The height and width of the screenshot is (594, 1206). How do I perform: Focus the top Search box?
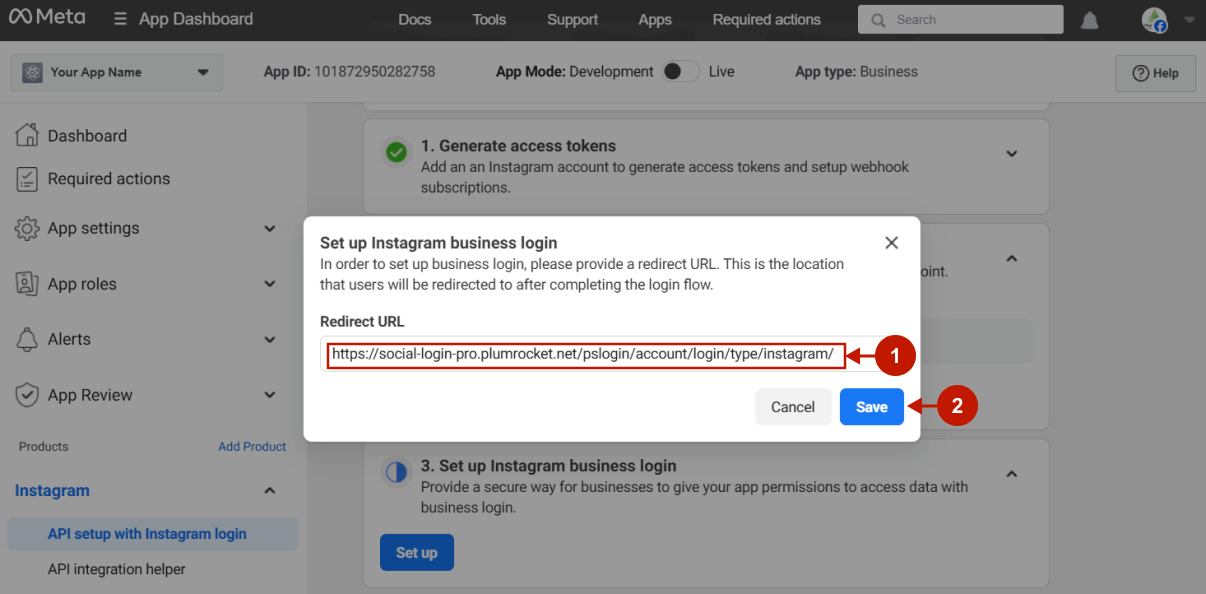click(961, 19)
